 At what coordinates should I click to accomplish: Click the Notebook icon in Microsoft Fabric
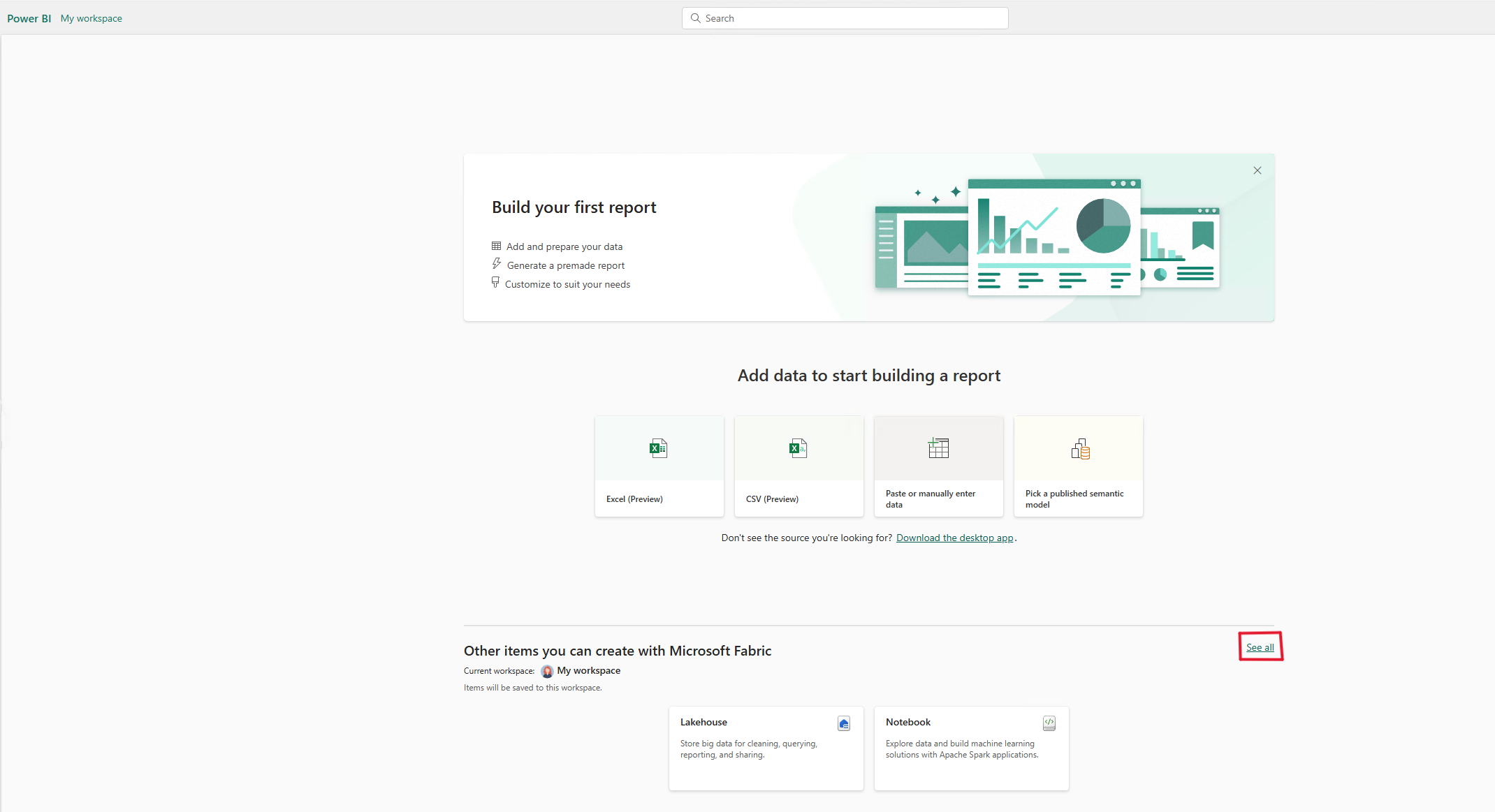pyautogui.click(x=1048, y=720)
